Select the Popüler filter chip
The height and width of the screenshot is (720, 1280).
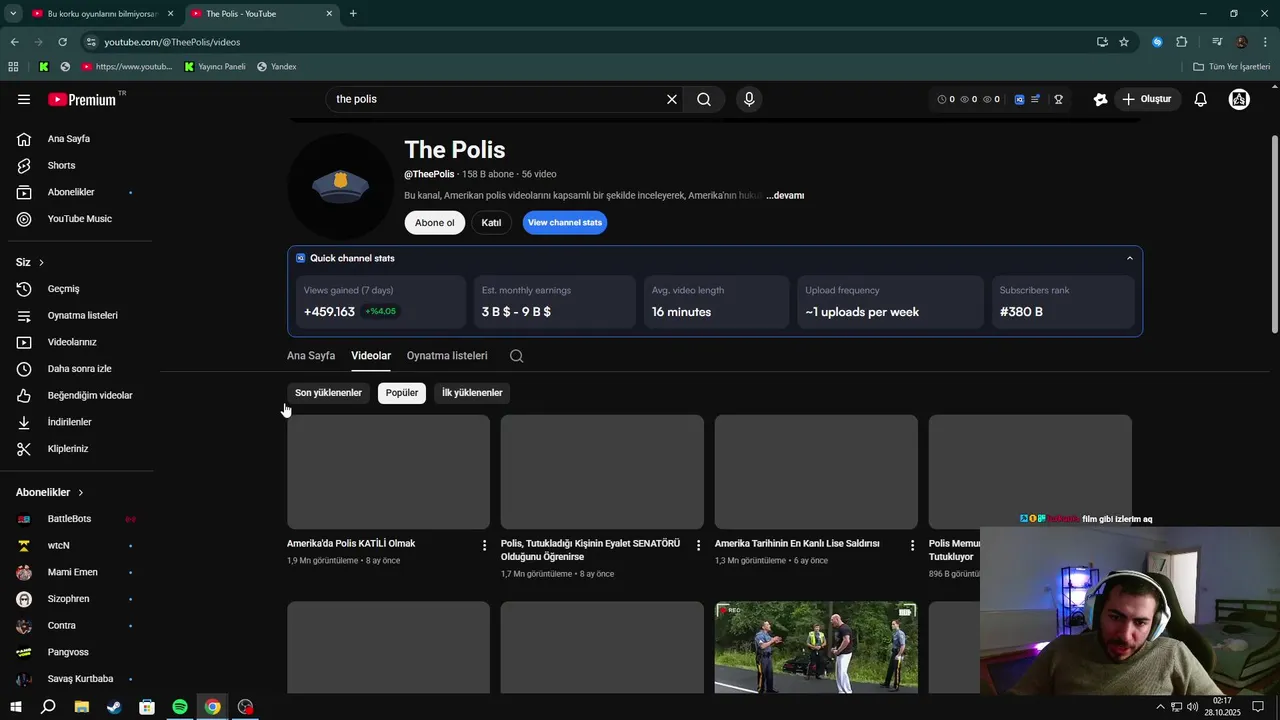[x=402, y=393]
